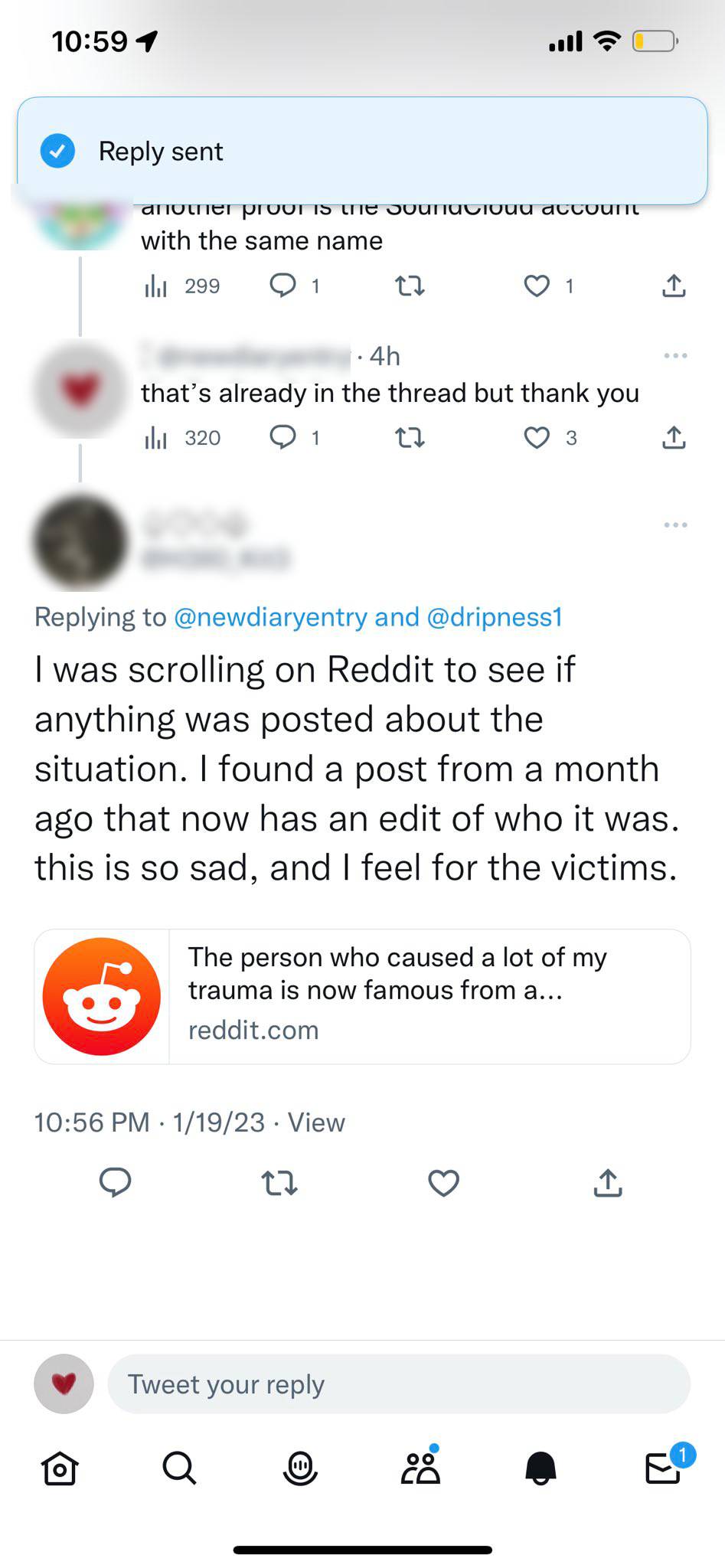Share the SoundCloud account reply
Viewport: 725px width, 1568px height.
[x=674, y=286]
